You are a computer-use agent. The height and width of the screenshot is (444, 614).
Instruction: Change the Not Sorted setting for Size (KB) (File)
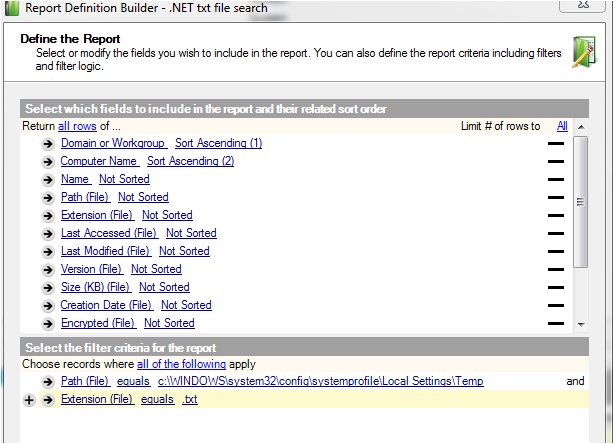[164, 287]
